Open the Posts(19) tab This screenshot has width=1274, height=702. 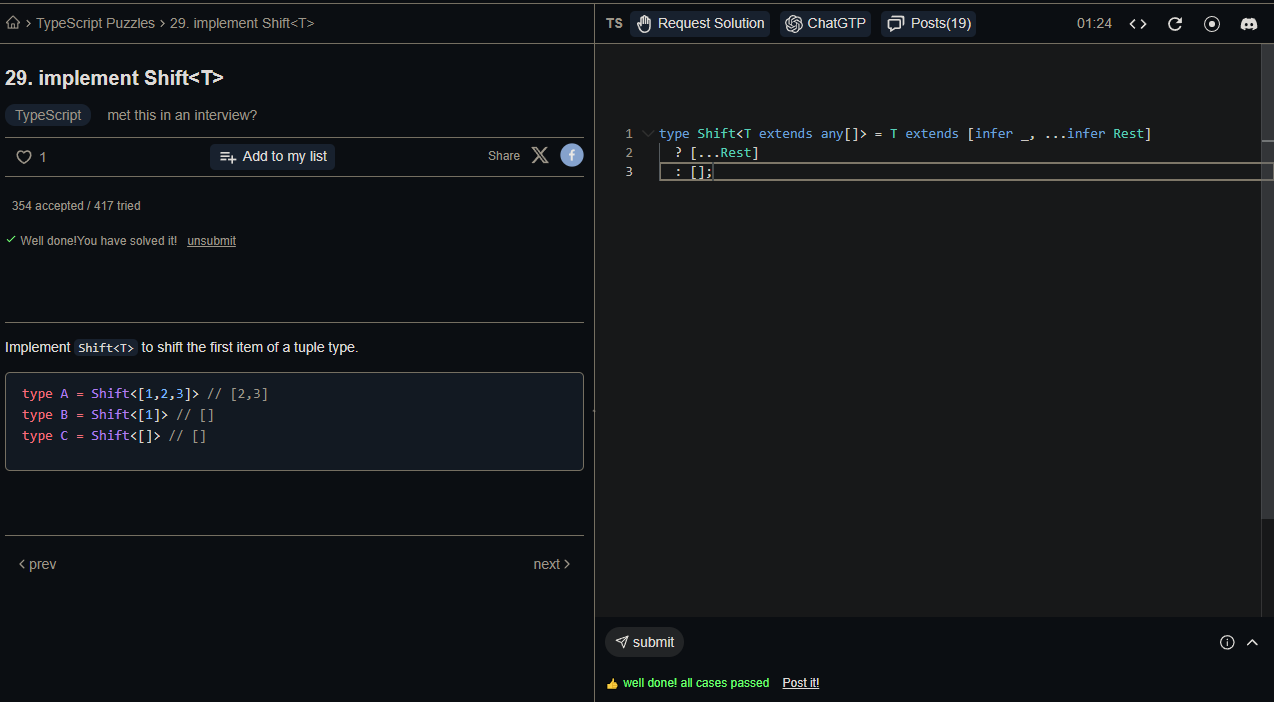click(928, 24)
